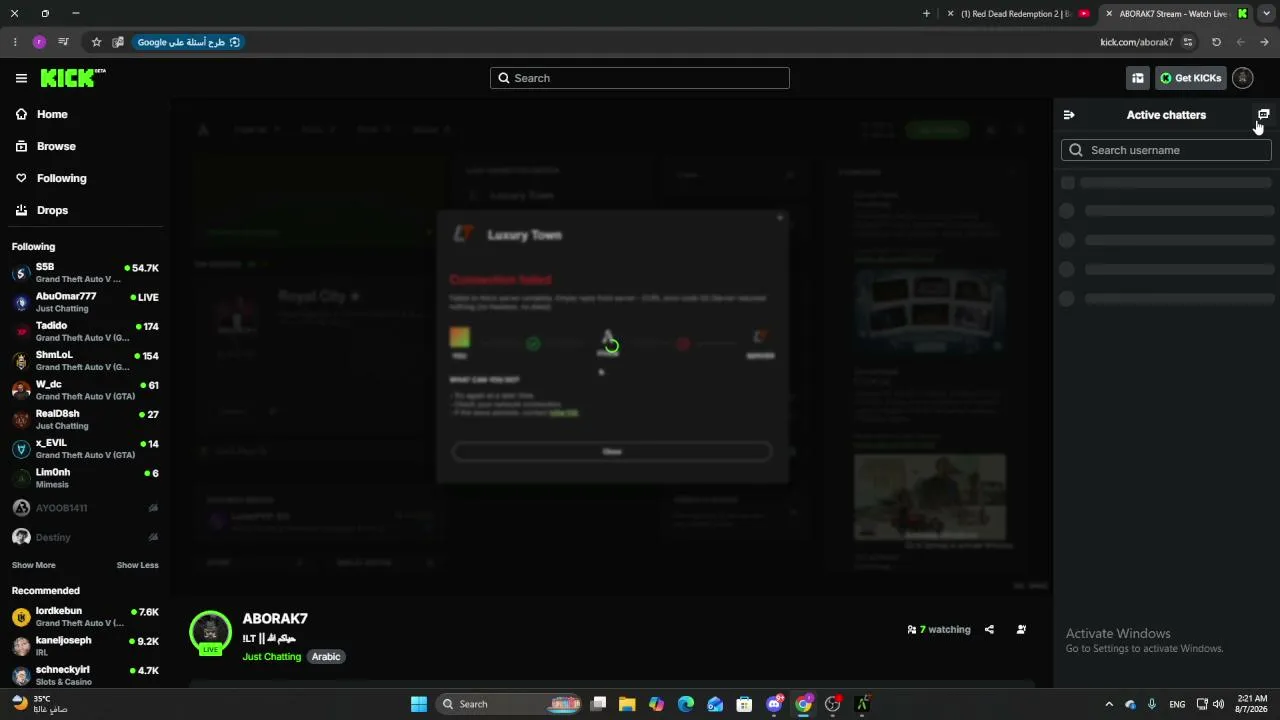Open a new browser tab
This screenshot has width=1280, height=720.
tap(926, 14)
